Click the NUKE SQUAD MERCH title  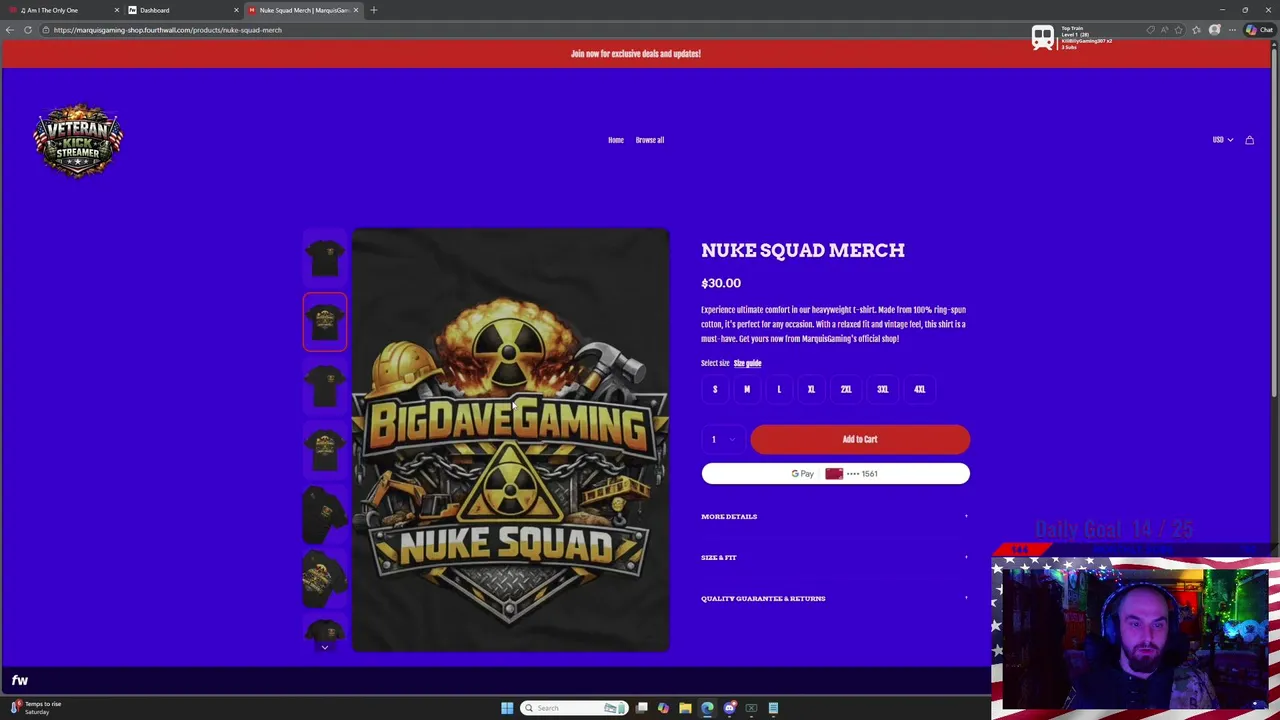(803, 250)
